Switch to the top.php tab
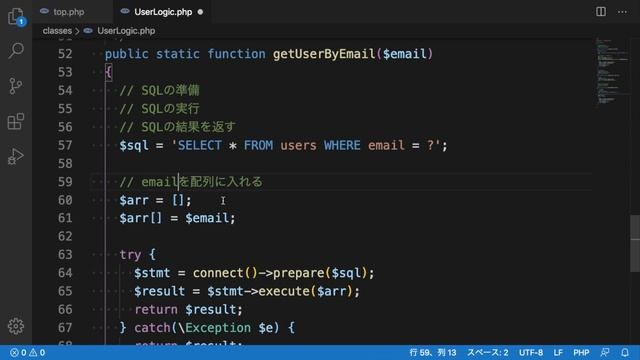This screenshot has height=360, width=640. pyautogui.click(x=68, y=12)
